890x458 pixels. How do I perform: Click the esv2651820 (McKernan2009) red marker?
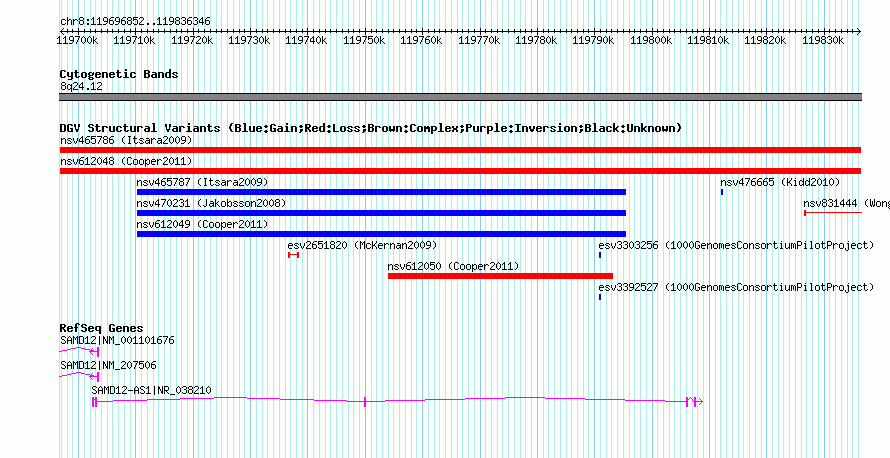[293, 255]
